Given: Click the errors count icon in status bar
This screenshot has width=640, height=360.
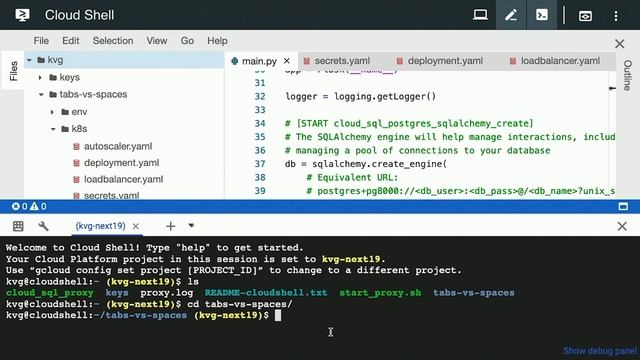Looking at the screenshot, I should 16,207.
